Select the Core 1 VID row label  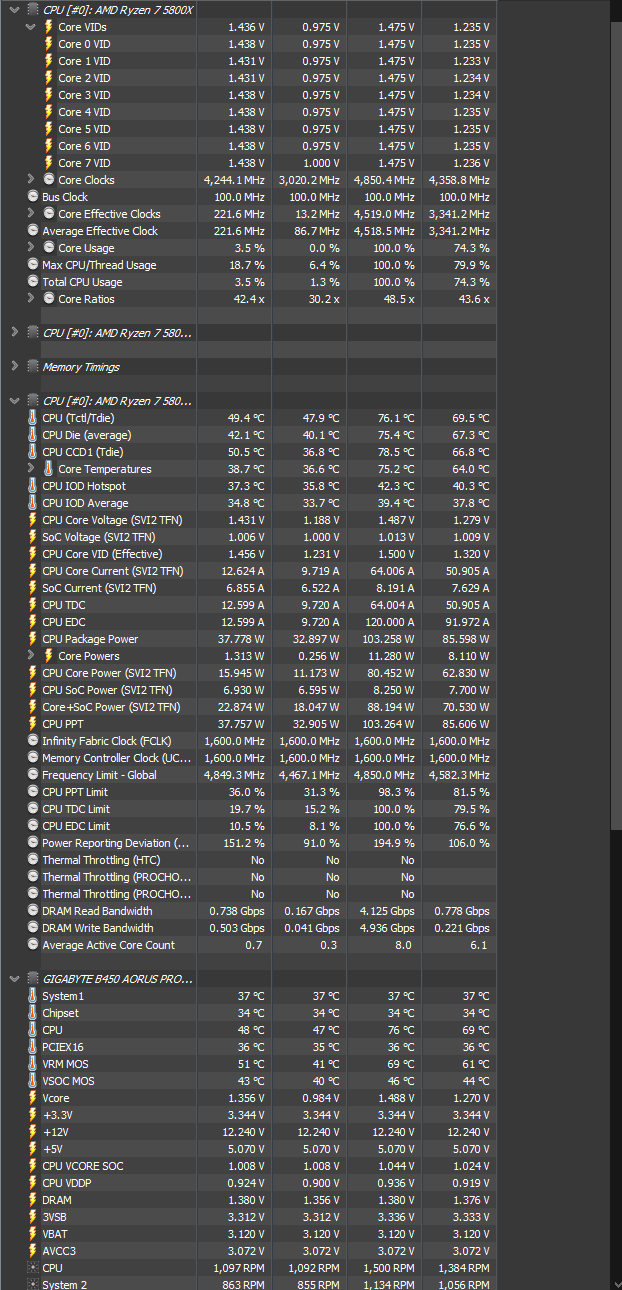coord(84,61)
